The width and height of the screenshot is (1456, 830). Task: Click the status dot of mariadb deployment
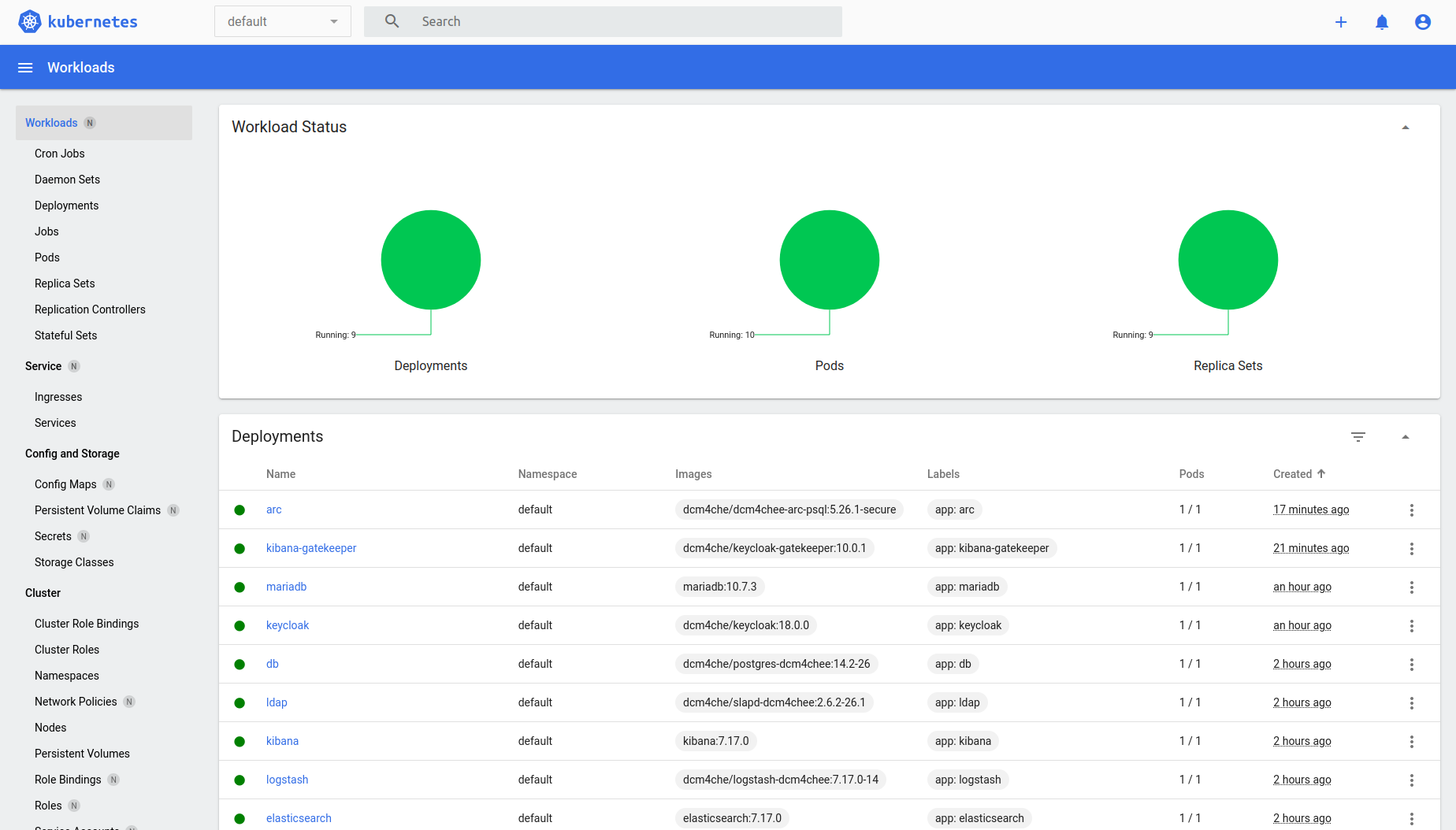pyautogui.click(x=240, y=587)
